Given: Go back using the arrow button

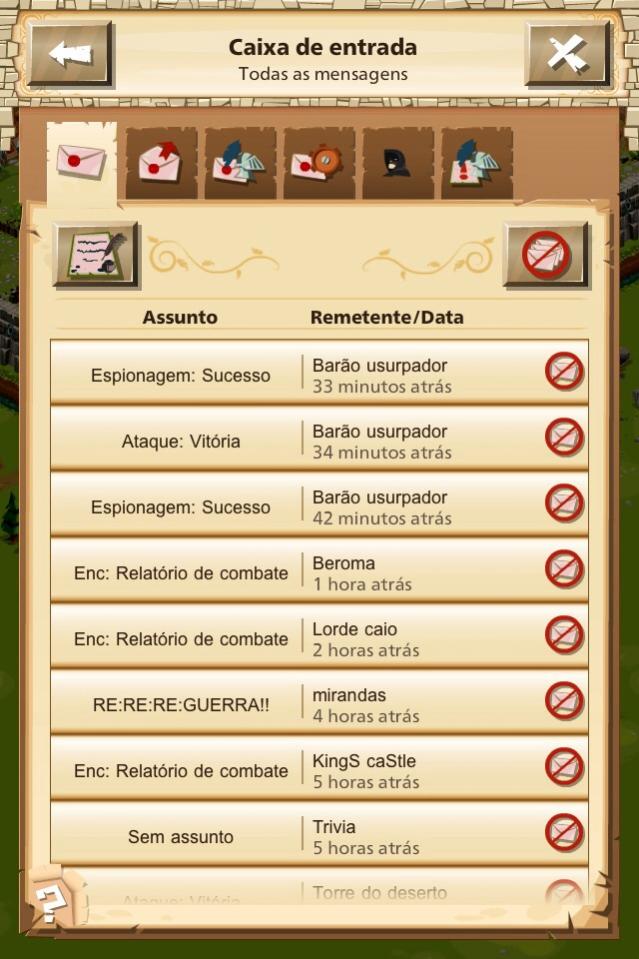Looking at the screenshot, I should (71, 55).
